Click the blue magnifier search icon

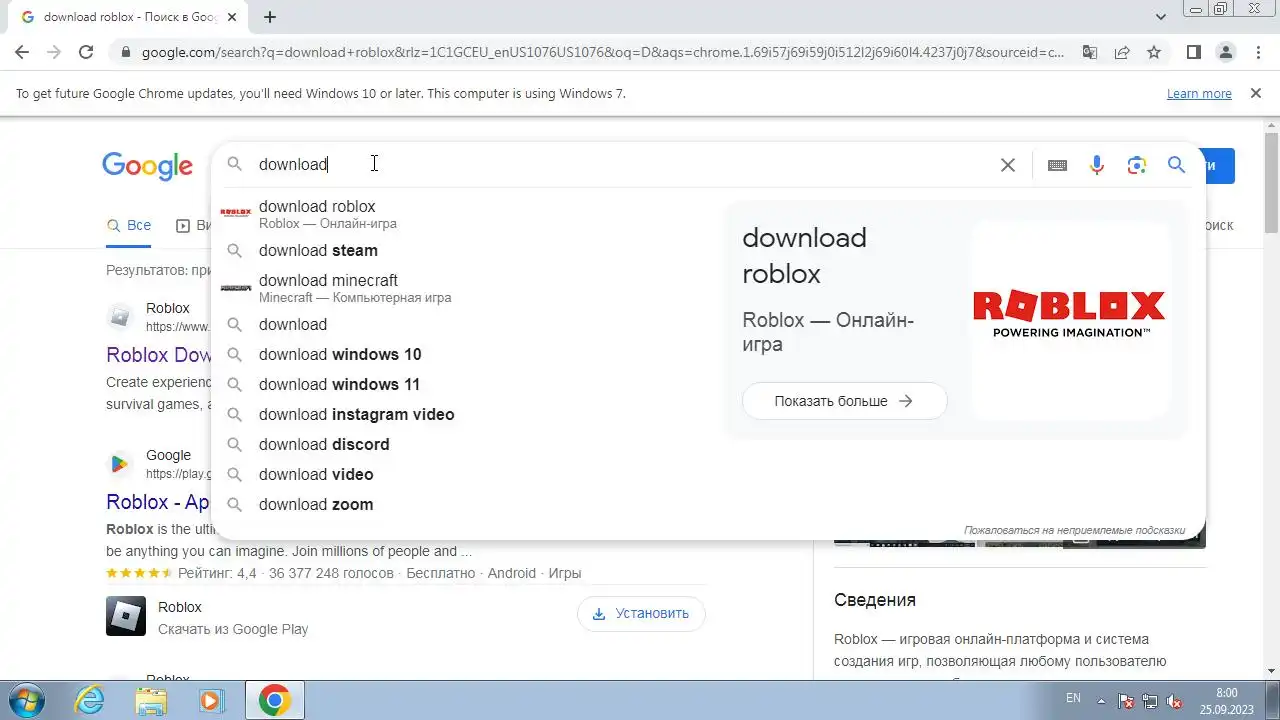tap(1176, 165)
